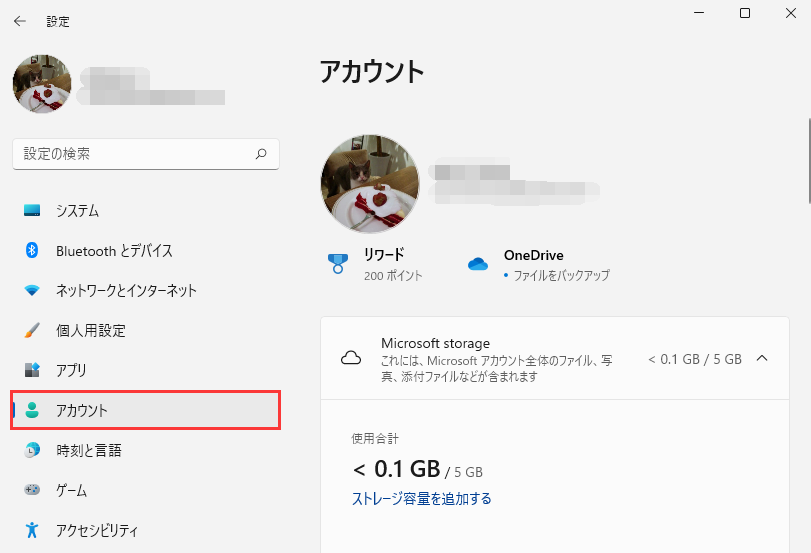This screenshot has height=553, width=811.
Task: Click the OneDrive cloud icon
Action: click(x=478, y=264)
